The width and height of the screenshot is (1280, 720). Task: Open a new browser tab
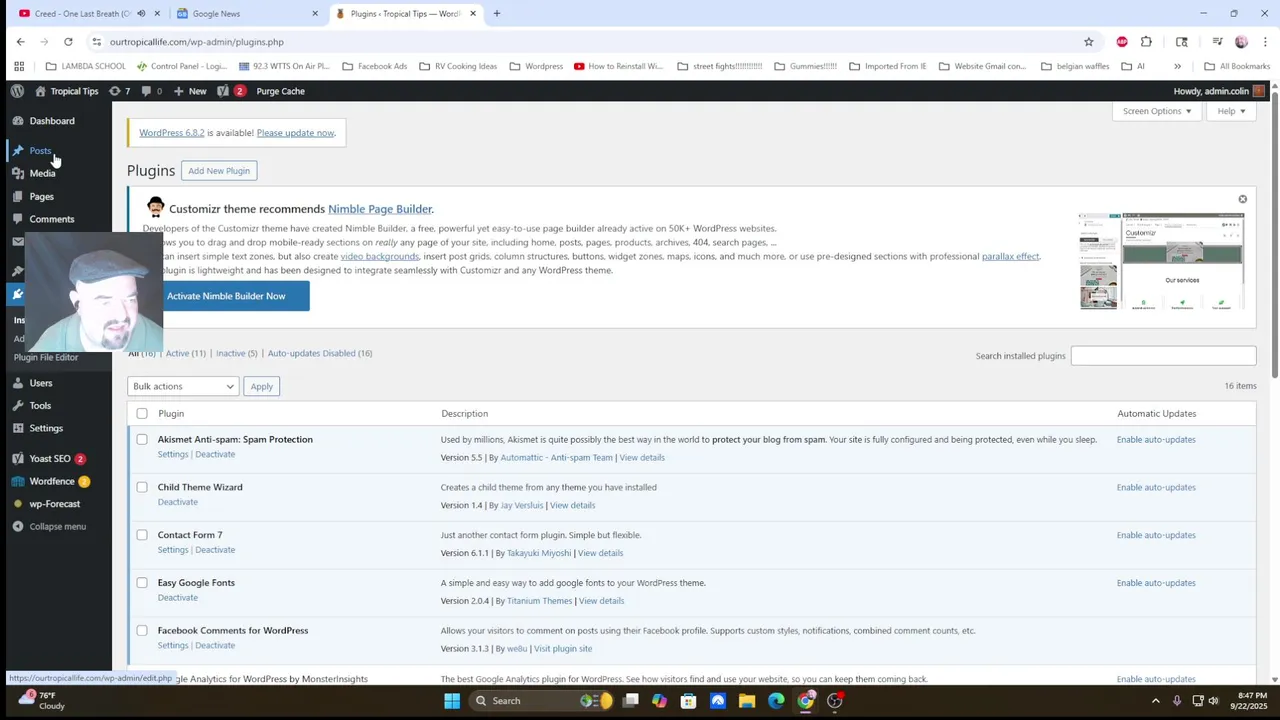[x=496, y=14]
